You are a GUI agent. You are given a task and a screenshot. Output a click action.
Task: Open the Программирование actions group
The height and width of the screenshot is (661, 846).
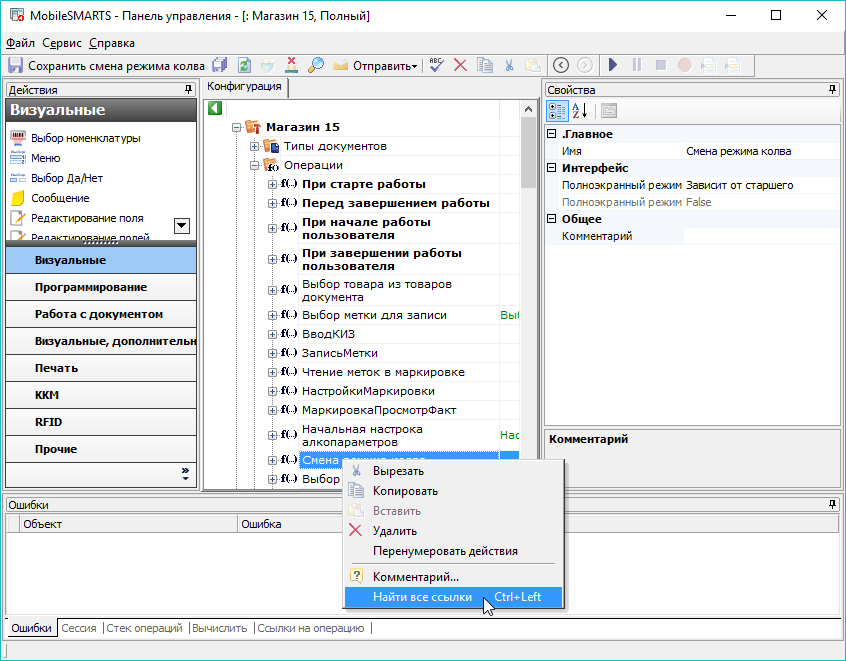coord(101,287)
